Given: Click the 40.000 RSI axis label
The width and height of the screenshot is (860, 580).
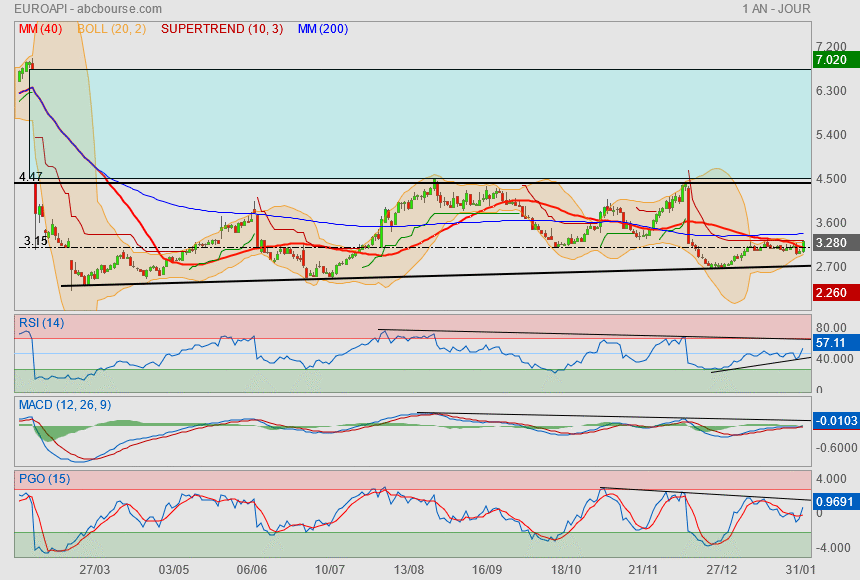Looking at the screenshot, I should coord(834,358).
